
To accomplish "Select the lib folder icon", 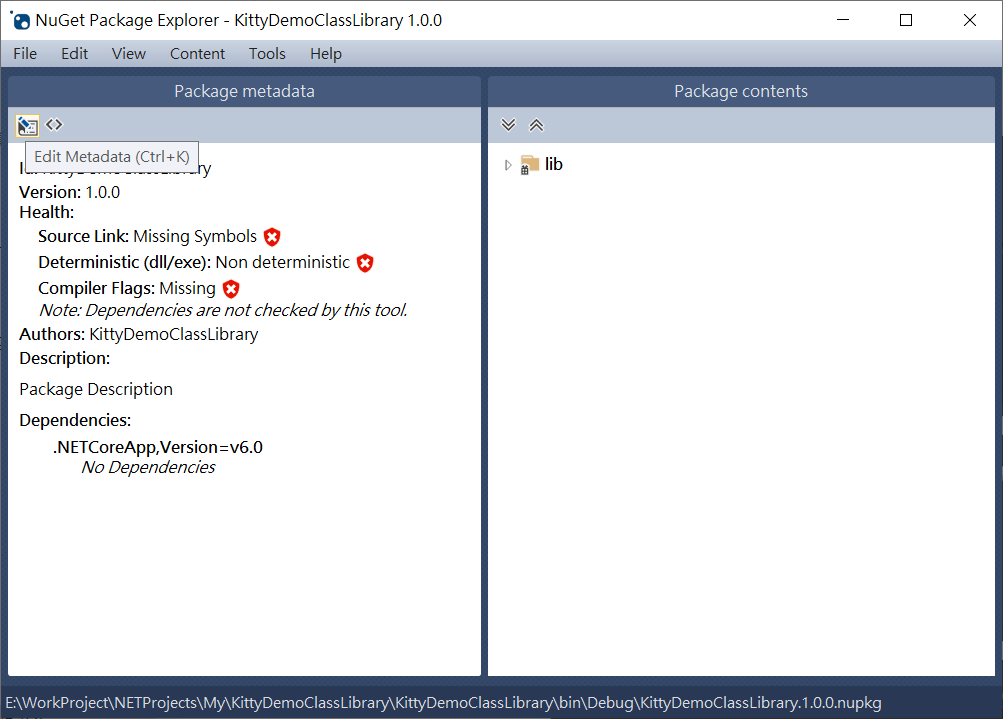I will click(529, 164).
